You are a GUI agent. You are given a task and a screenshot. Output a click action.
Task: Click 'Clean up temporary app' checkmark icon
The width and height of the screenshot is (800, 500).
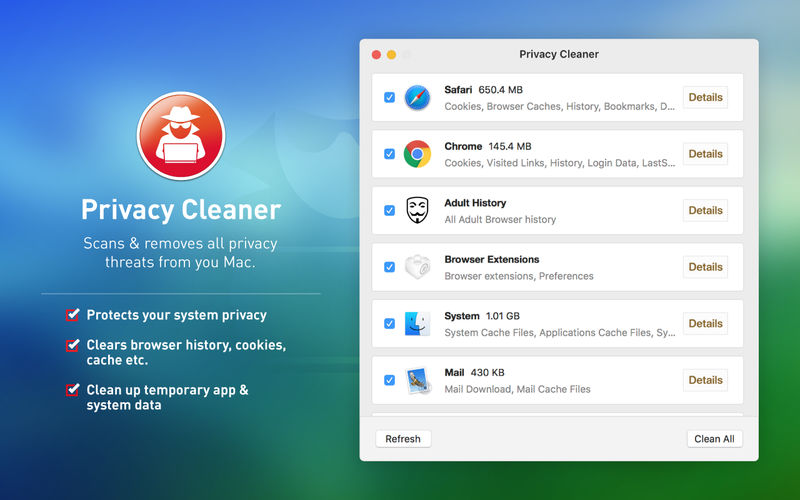tap(72, 390)
